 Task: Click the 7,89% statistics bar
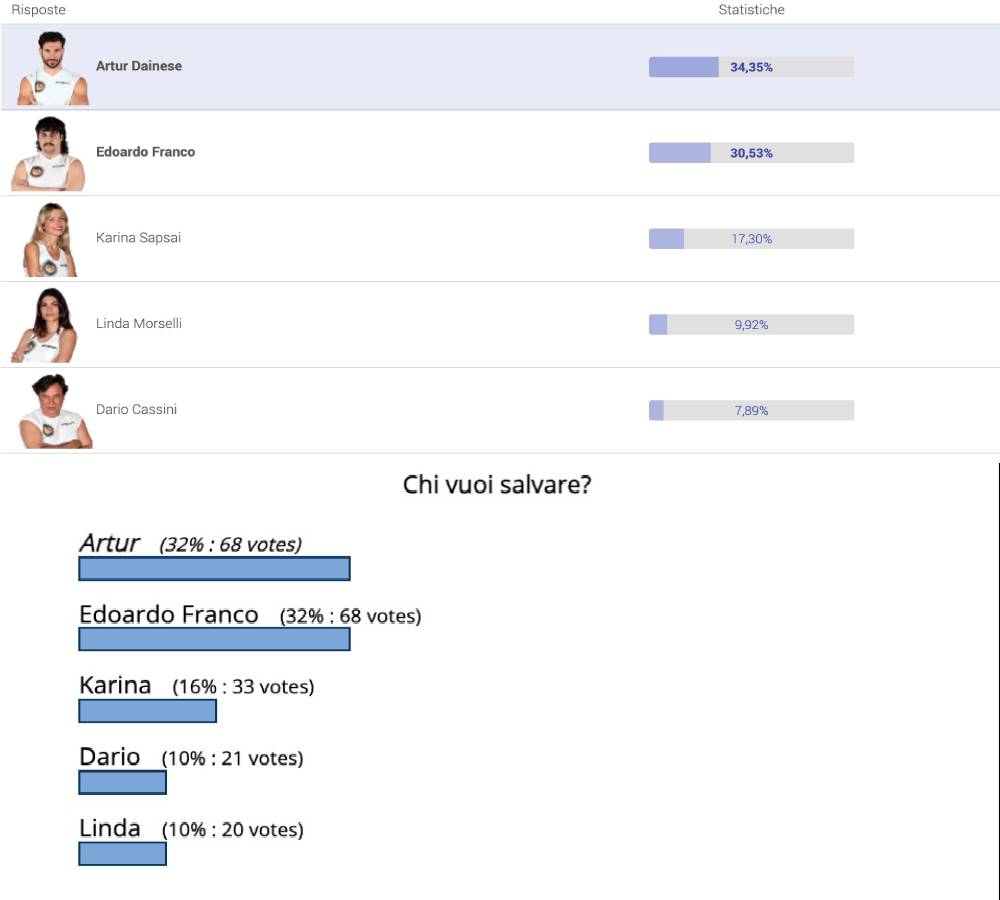click(751, 410)
